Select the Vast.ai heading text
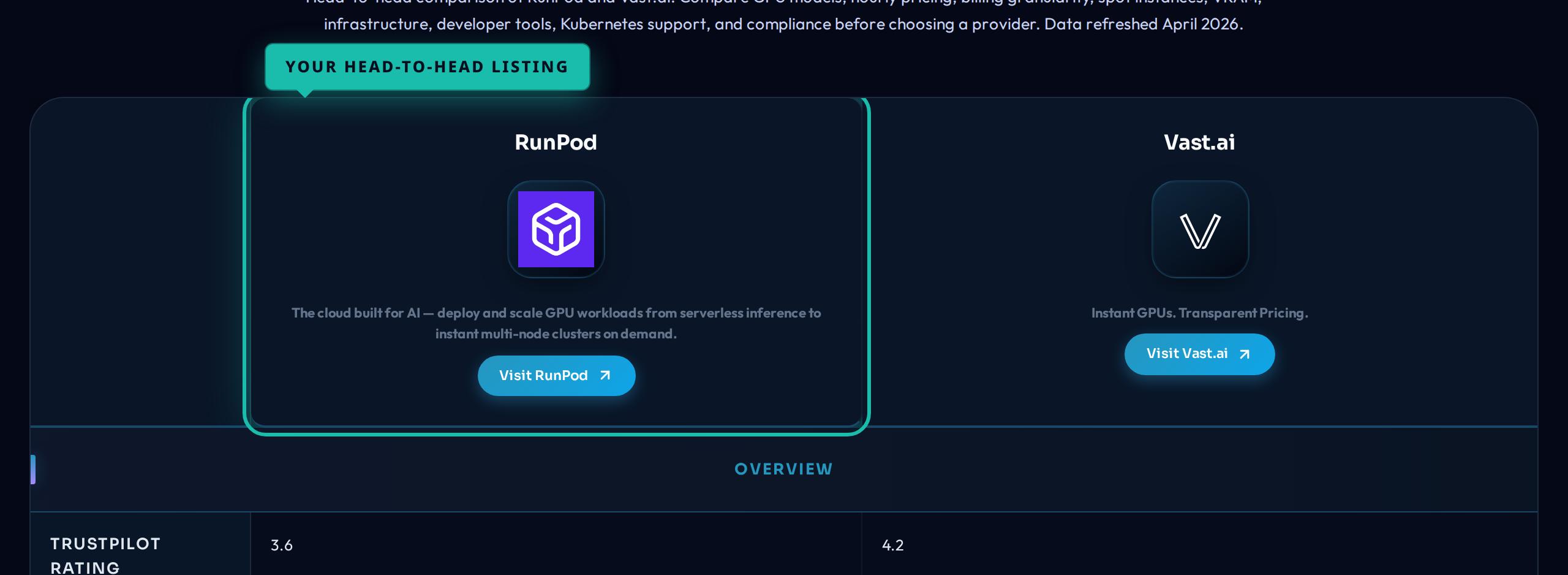Viewport: 1568px width, 575px height. point(1199,142)
